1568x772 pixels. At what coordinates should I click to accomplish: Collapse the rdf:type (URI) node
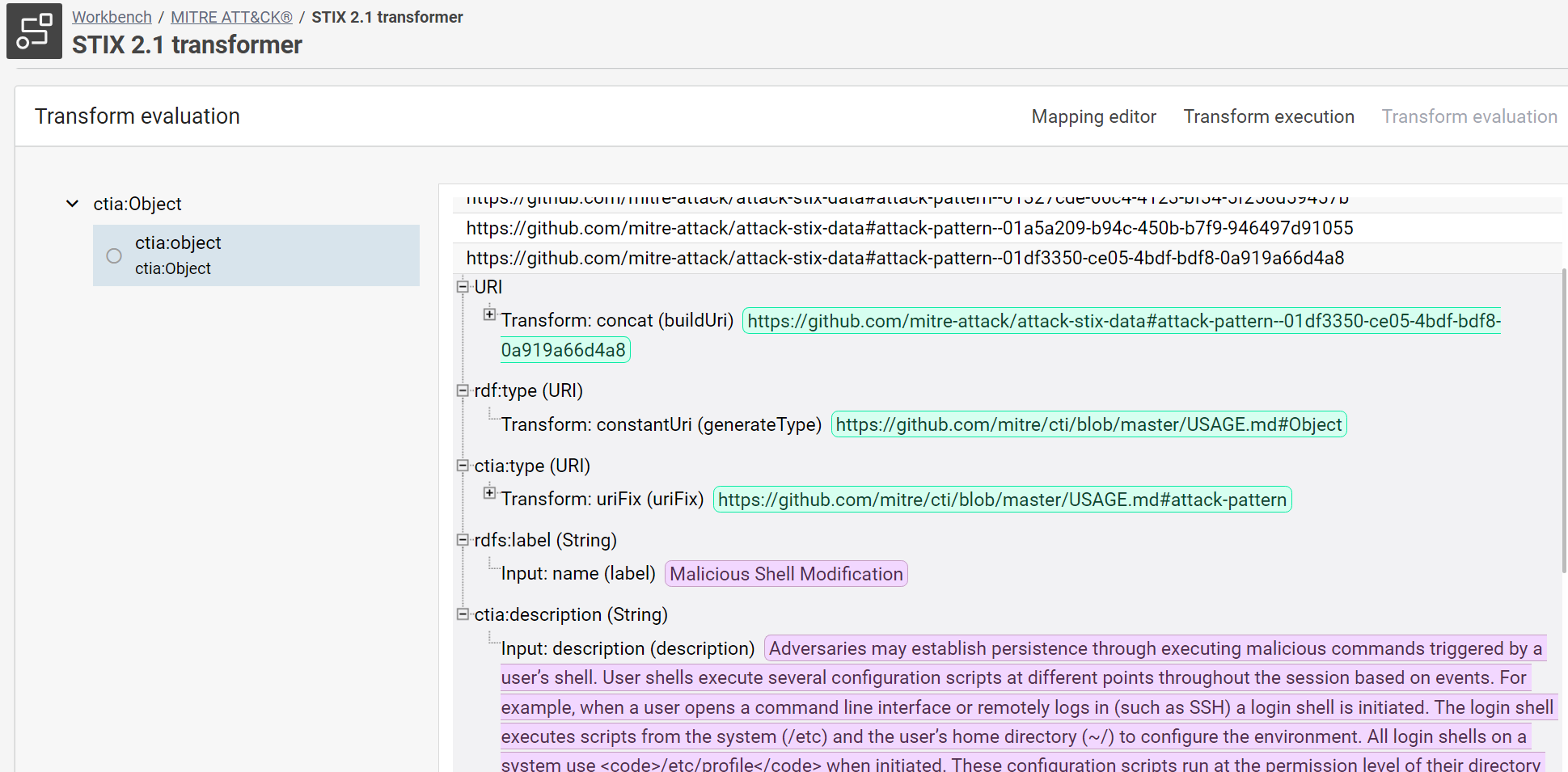463,390
